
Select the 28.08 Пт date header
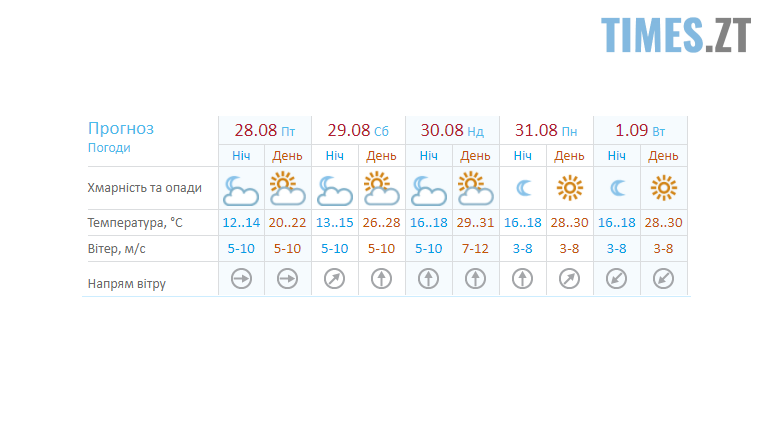265,131
